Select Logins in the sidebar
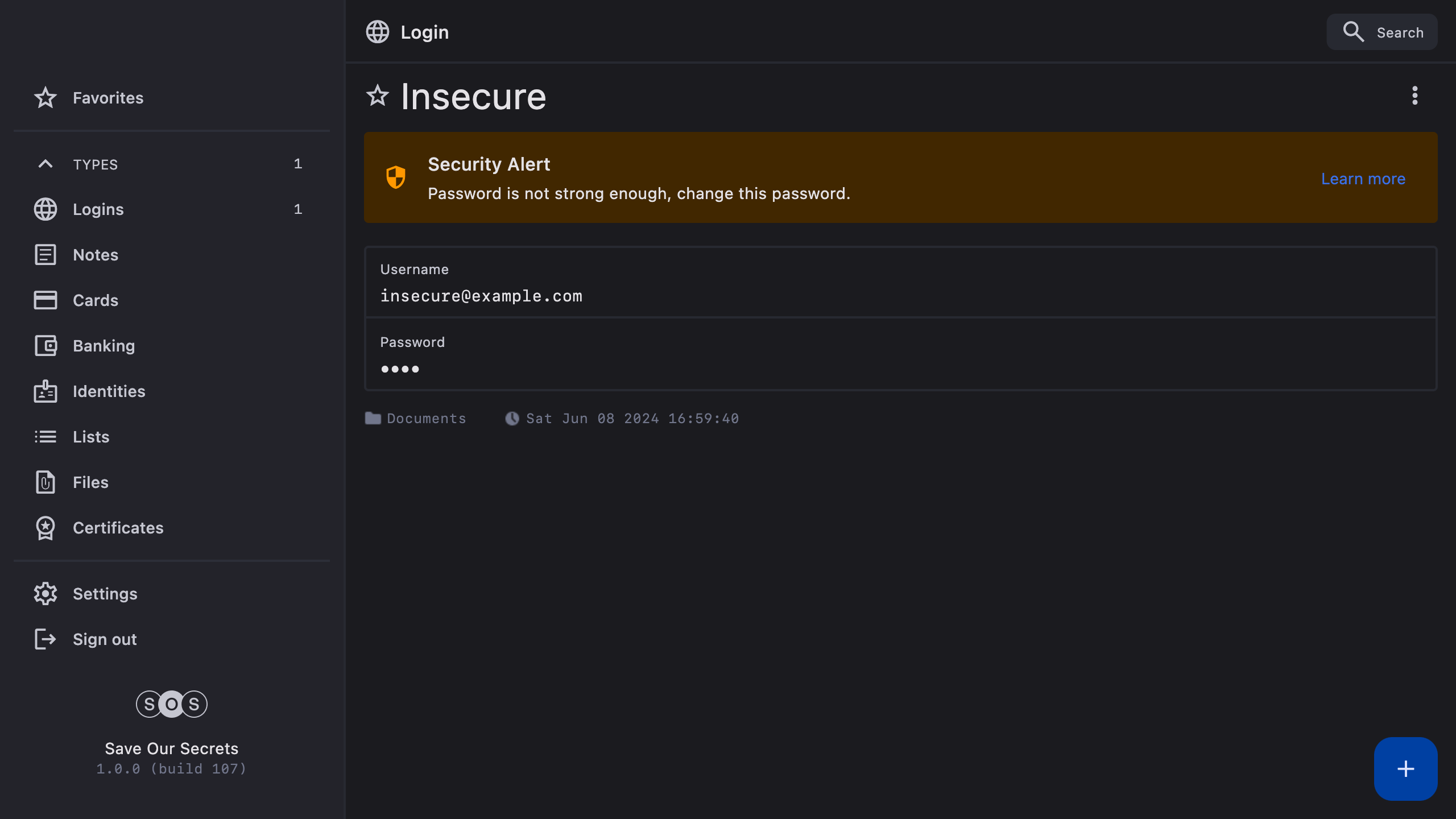 click(98, 209)
